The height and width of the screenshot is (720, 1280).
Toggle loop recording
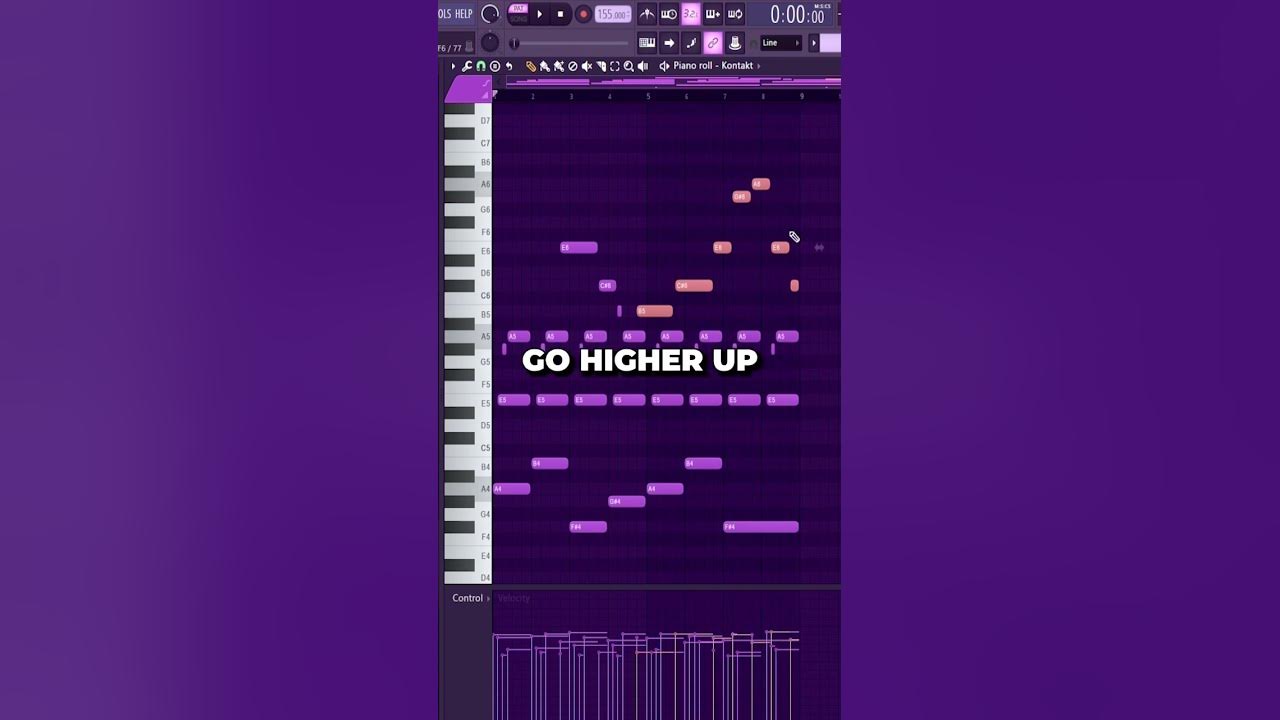735,14
